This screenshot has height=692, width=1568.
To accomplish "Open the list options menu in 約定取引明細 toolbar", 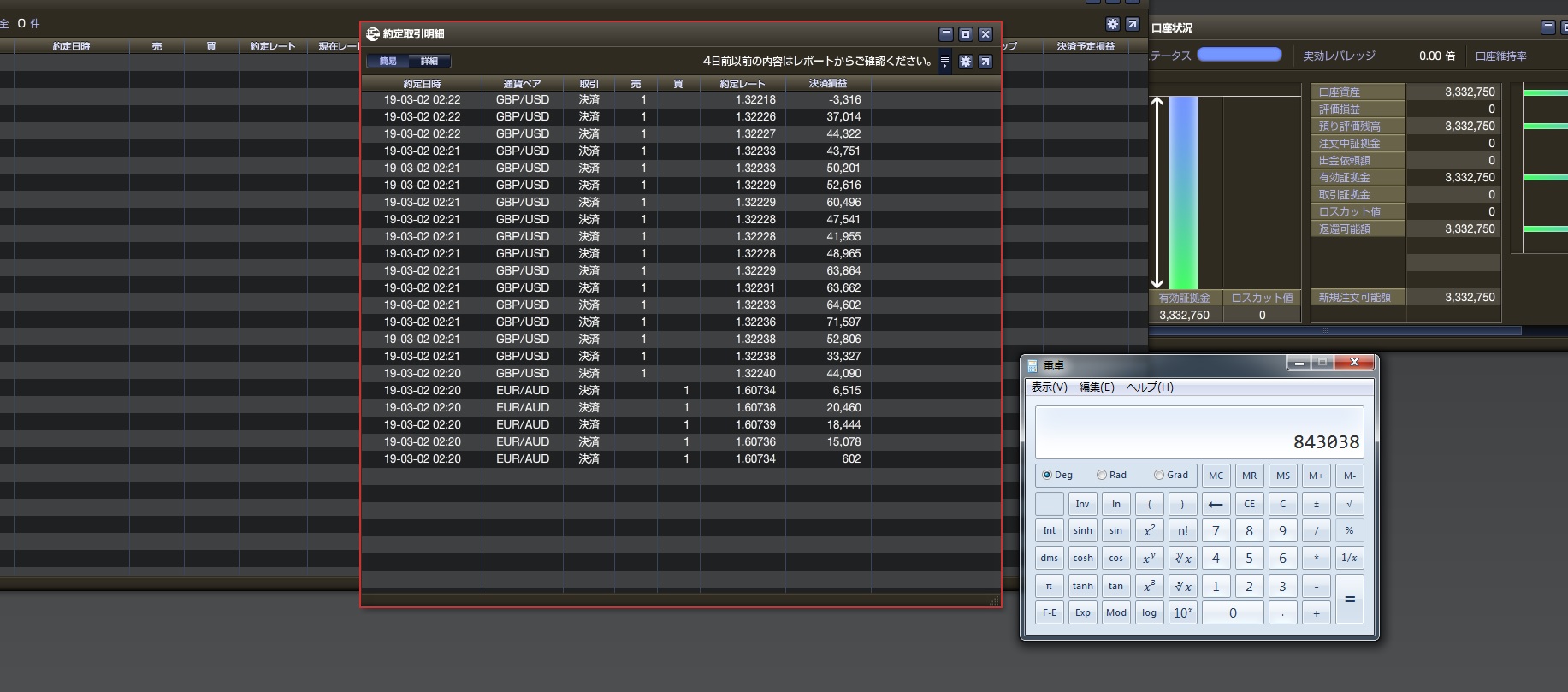I will point(944,62).
